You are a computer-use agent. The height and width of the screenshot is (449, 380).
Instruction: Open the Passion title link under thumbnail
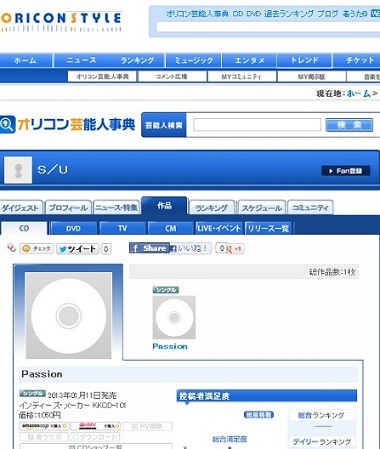pos(170,346)
